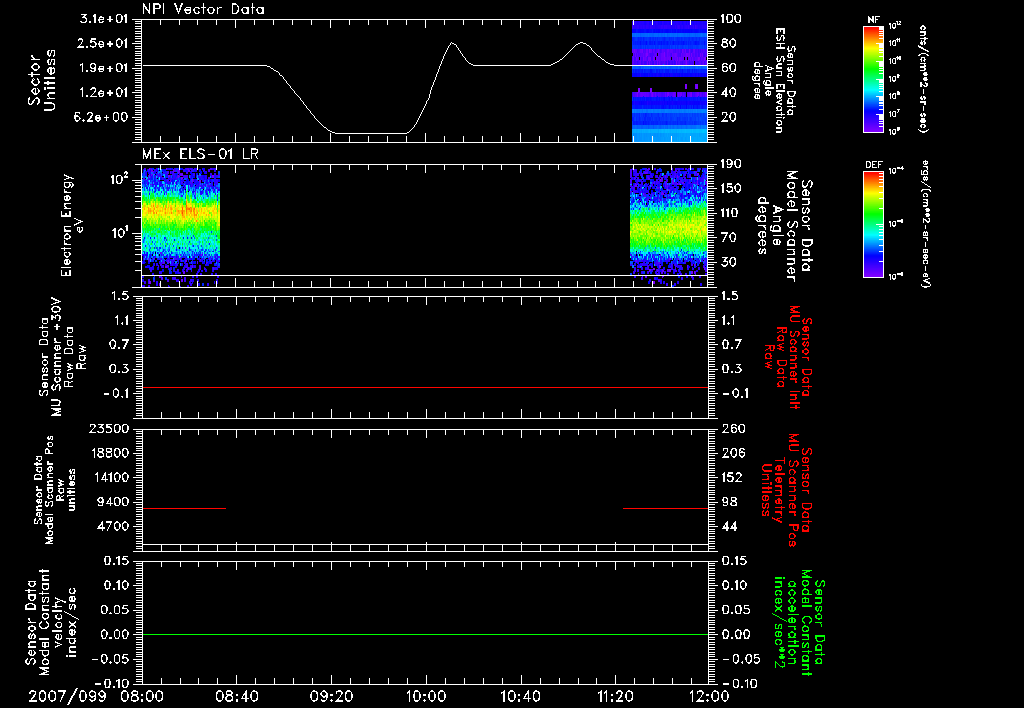Click the 100 sun elevation tick
The width and height of the screenshot is (1024, 708).
pos(731,19)
